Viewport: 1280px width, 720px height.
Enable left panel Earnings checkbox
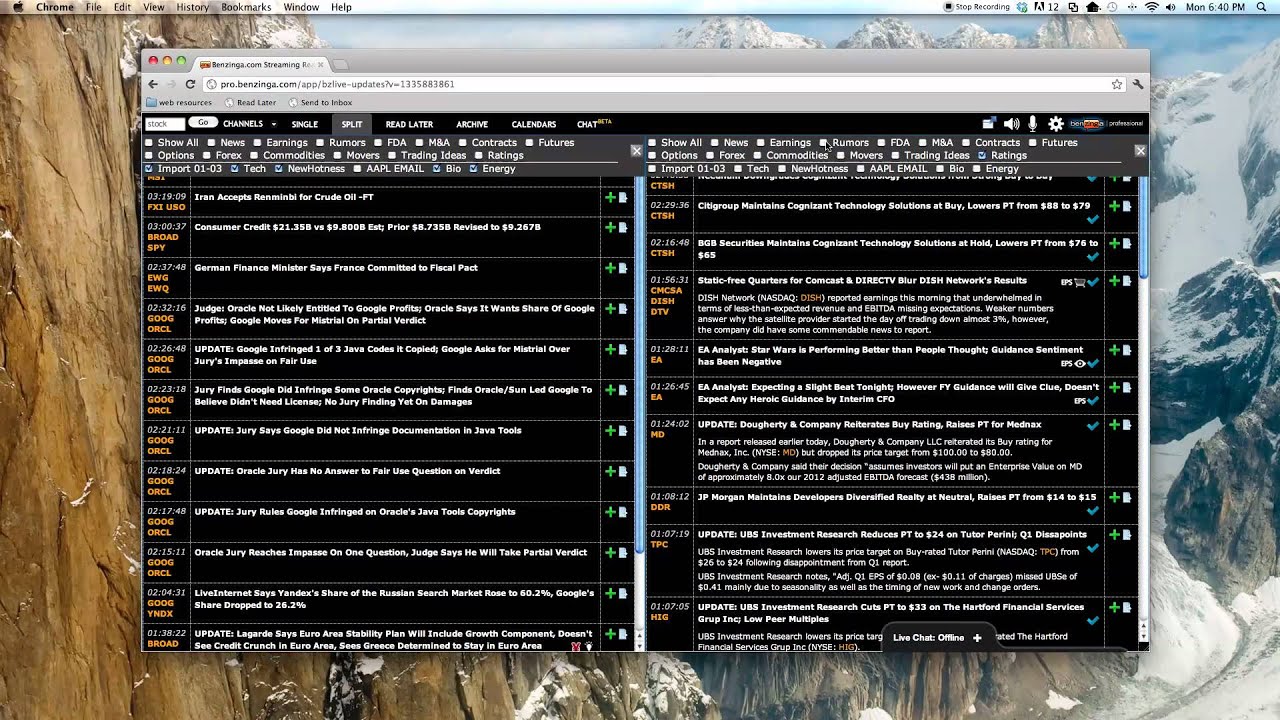258,143
